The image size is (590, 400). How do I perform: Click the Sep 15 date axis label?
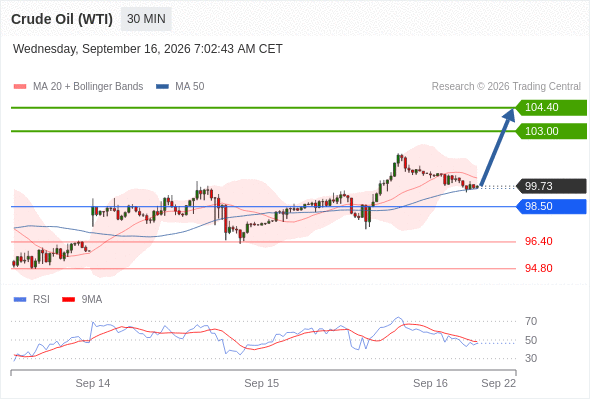262,383
